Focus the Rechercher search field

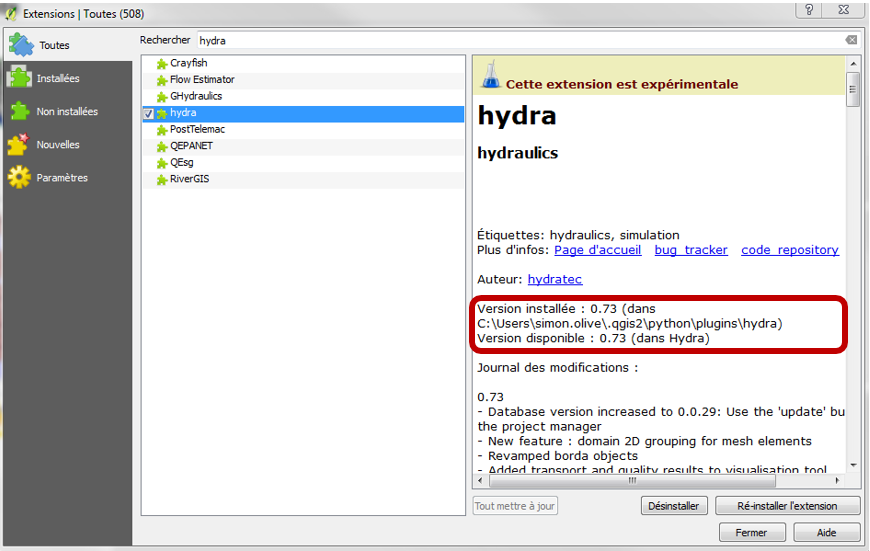coord(520,41)
